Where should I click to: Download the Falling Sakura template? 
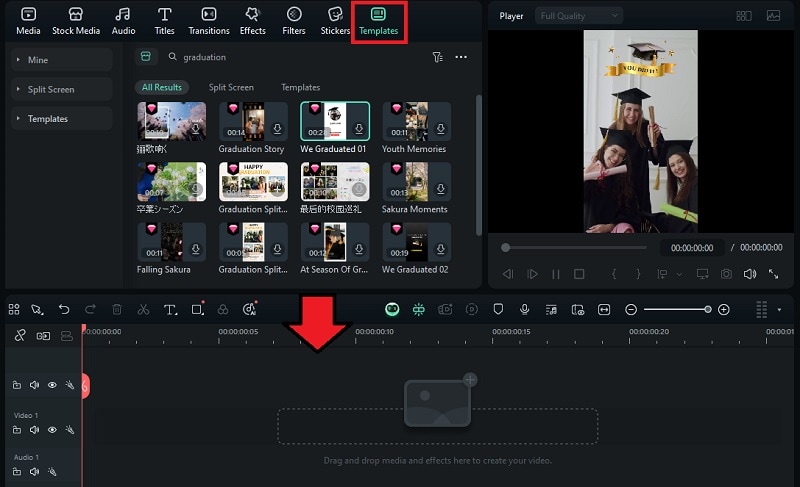click(x=195, y=249)
